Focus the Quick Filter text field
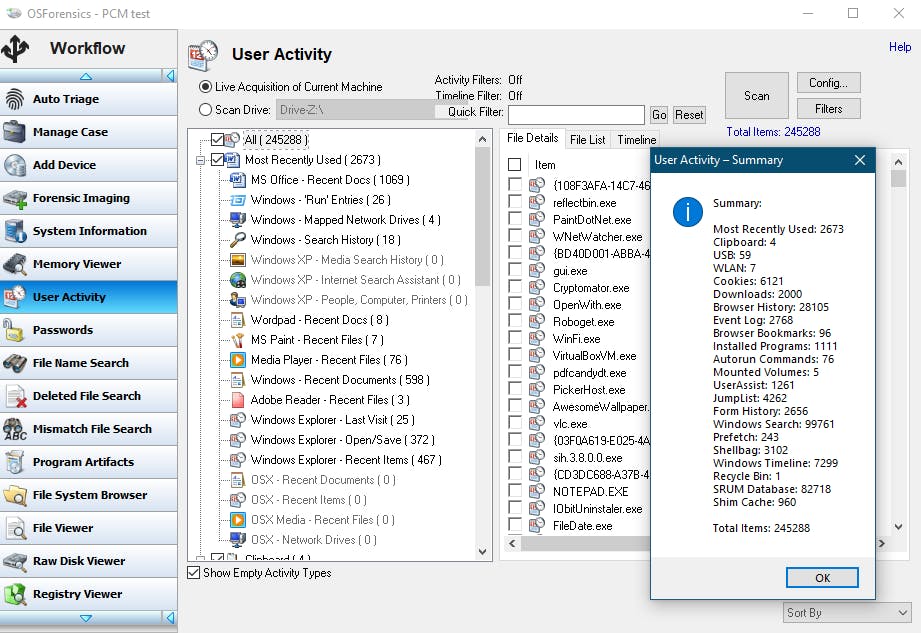Screen dimensions: 921x633 point(576,115)
